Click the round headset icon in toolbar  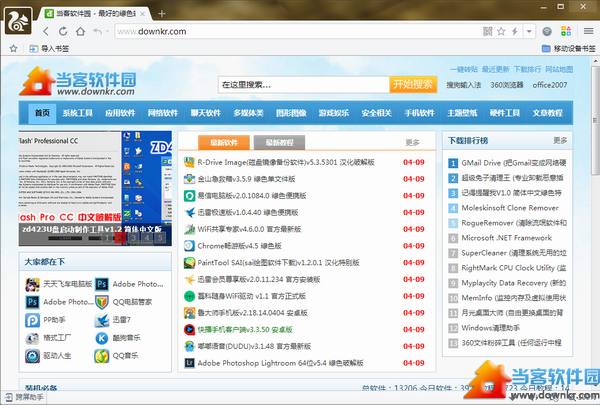coord(547,31)
